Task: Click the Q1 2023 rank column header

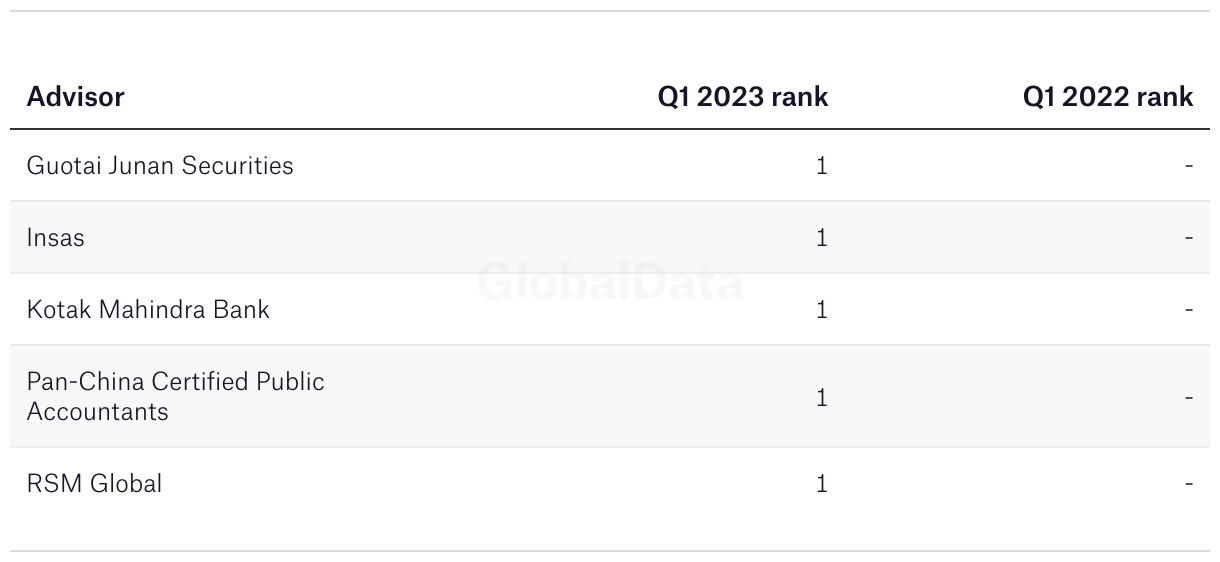Action: pos(742,97)
